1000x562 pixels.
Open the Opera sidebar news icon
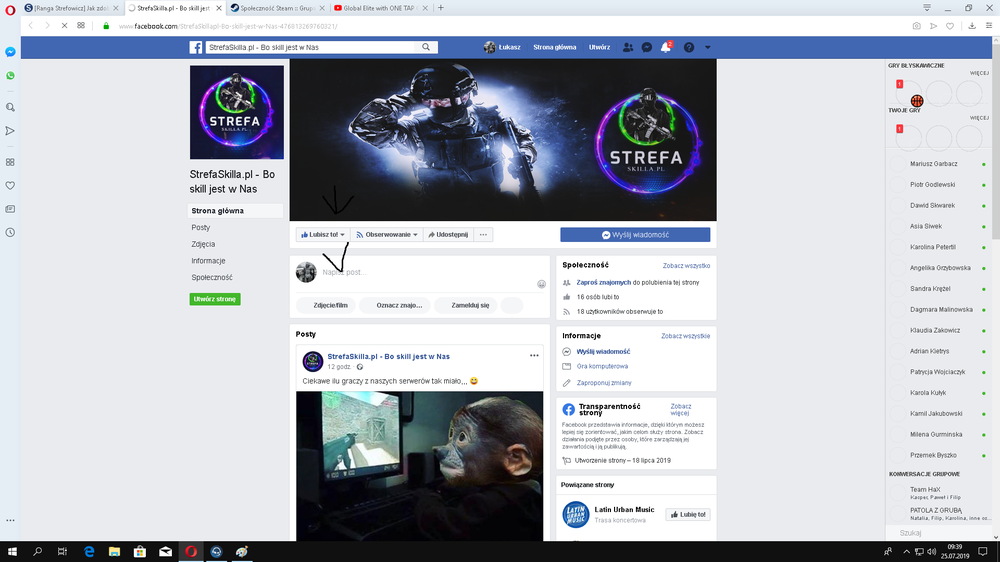10,209
